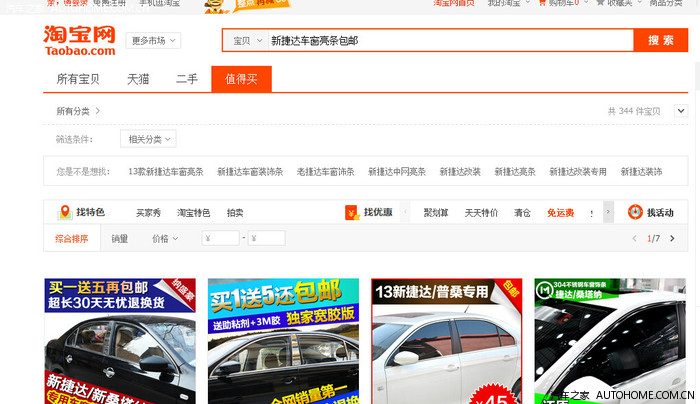Open the 更多市场 dropdown
700x404 pixels.
(x=155, y=41)
